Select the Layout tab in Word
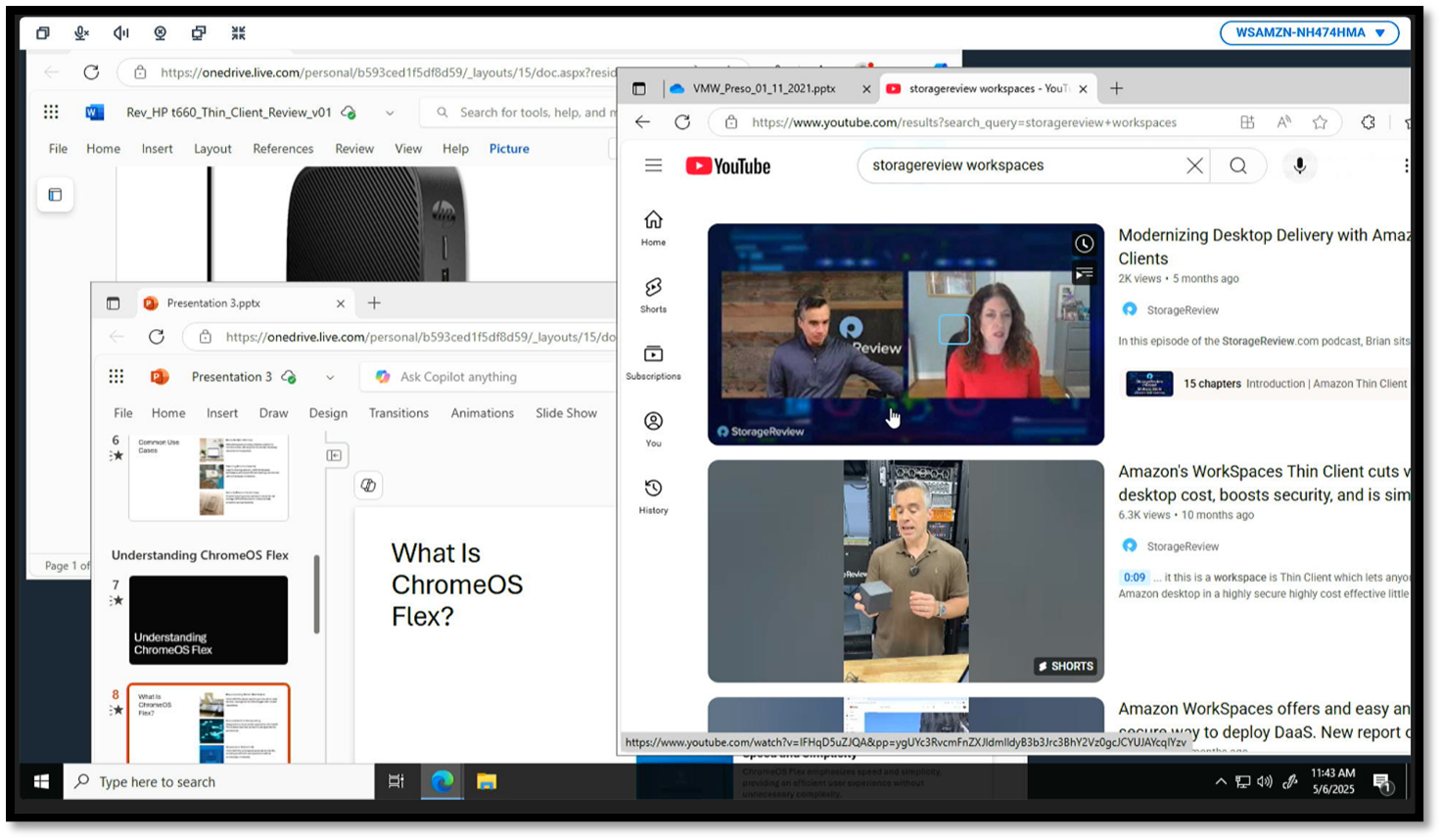 point(212,149)
